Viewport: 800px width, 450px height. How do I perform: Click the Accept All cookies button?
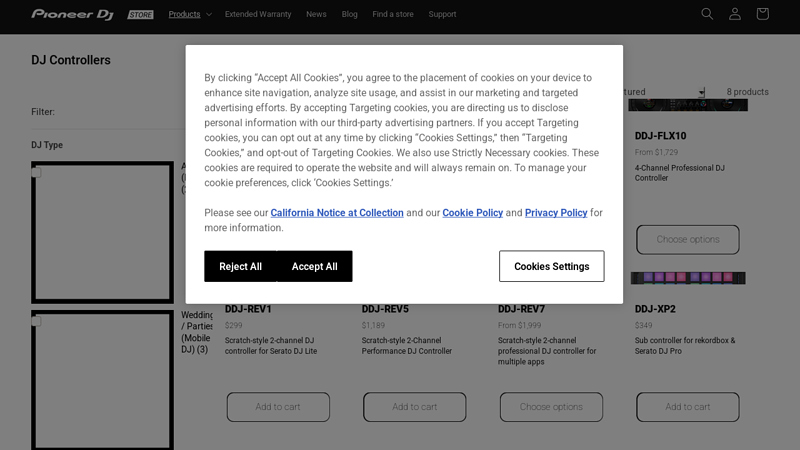point(315,266)
